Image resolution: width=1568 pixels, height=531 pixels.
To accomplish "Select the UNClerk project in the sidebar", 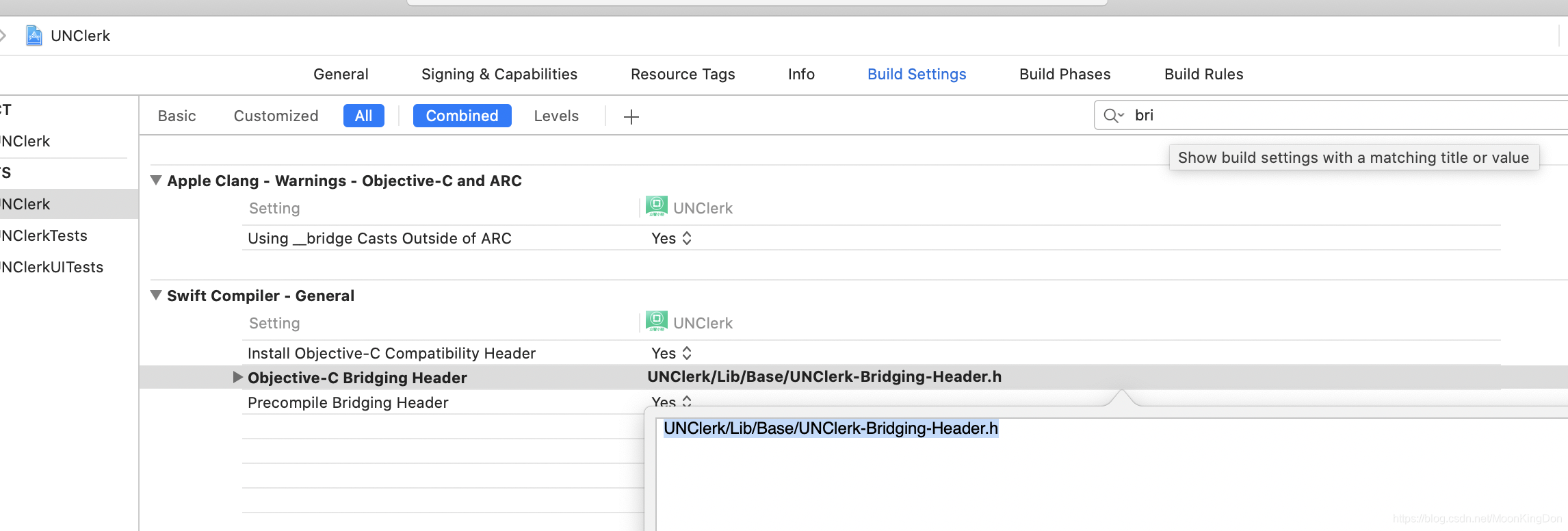I will point(25,141).
